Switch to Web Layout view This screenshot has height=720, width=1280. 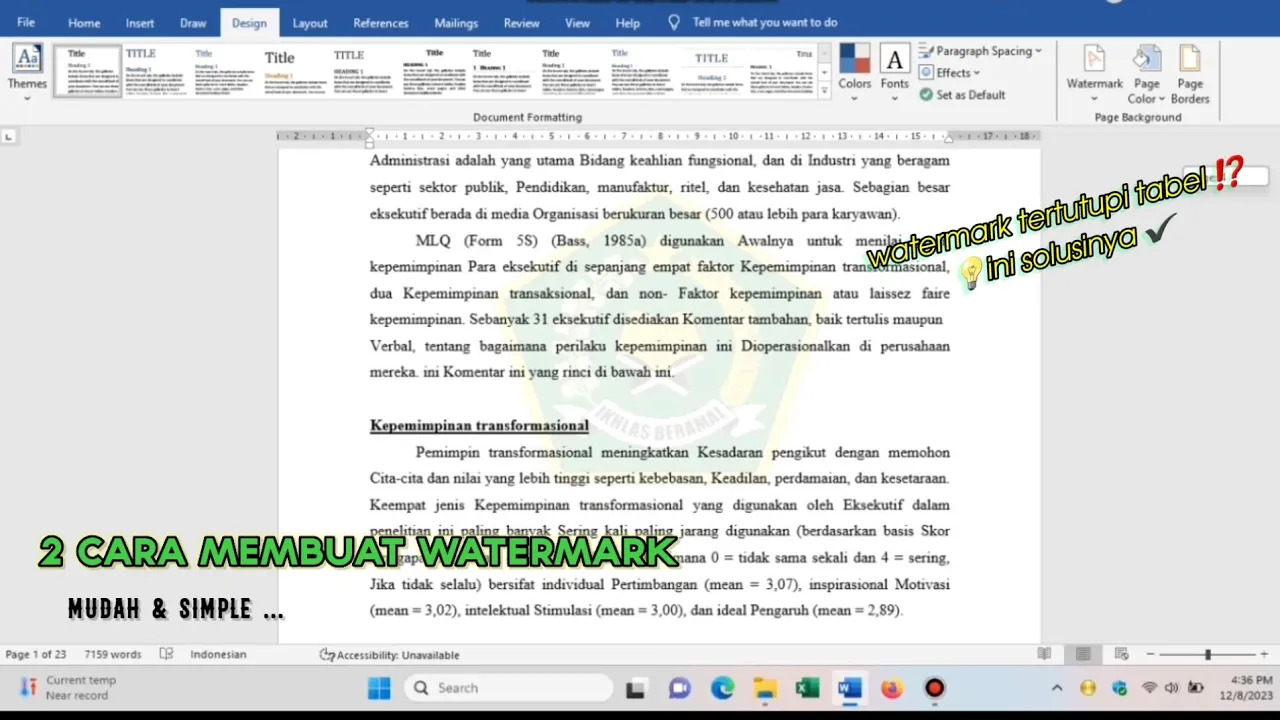coord(1121,654)
